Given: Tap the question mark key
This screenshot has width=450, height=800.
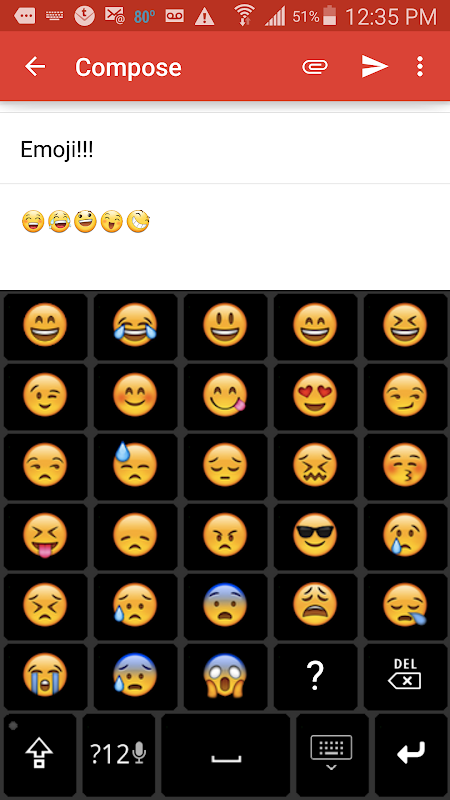Looking at the screenshot, I should pos(315,676).
